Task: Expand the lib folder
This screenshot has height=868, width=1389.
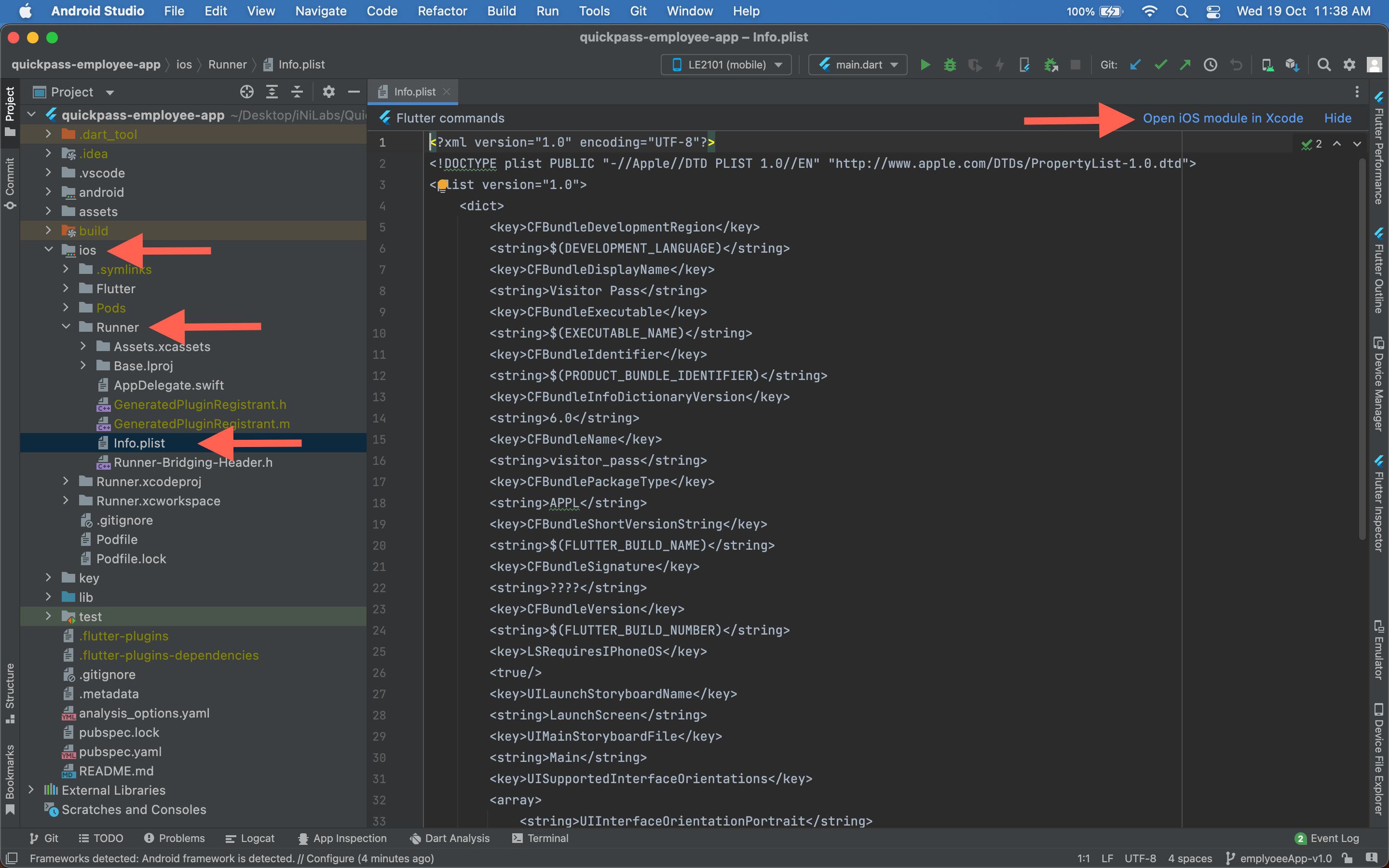Action: 49,597
